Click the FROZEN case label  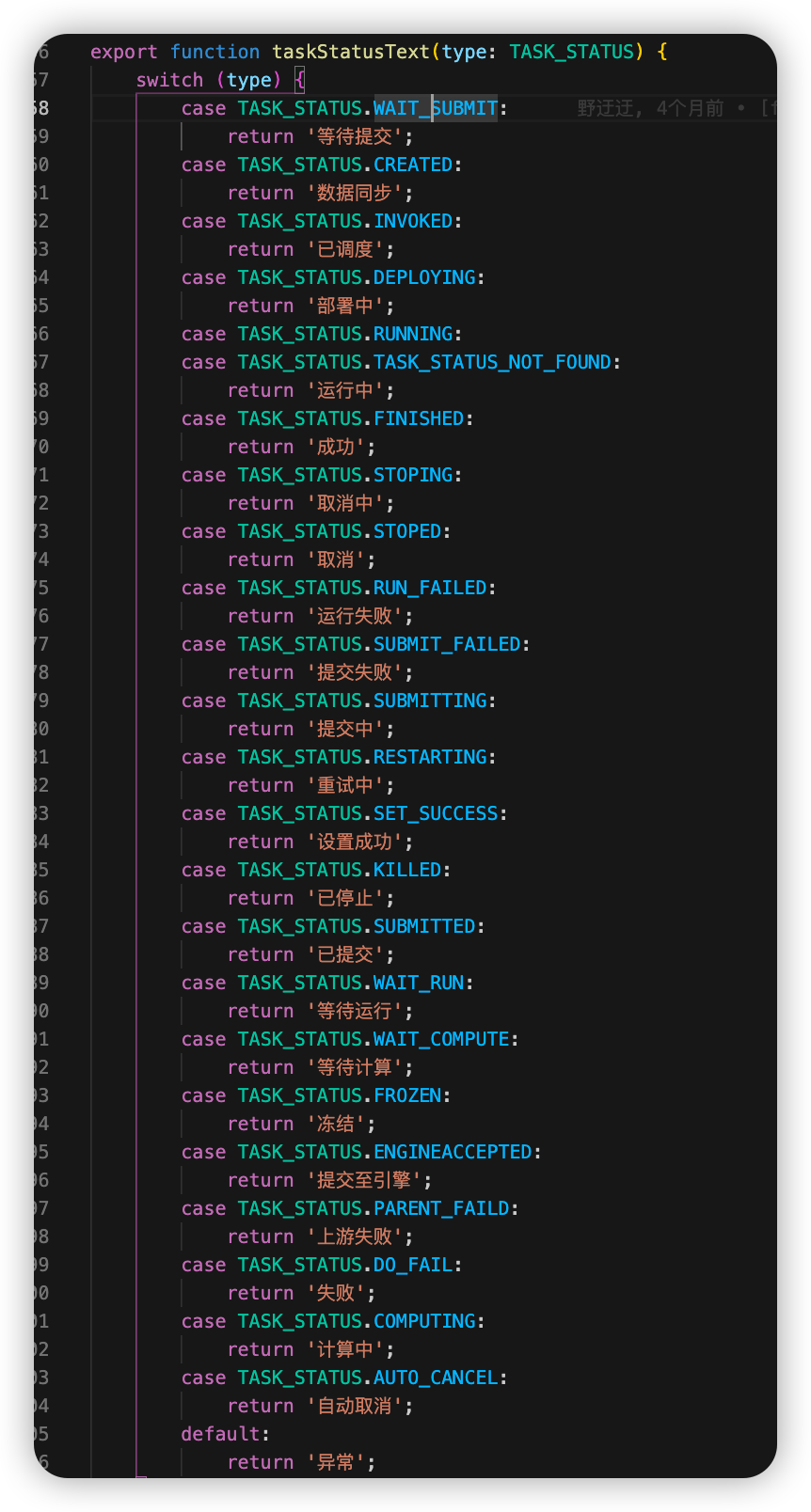407,1095
